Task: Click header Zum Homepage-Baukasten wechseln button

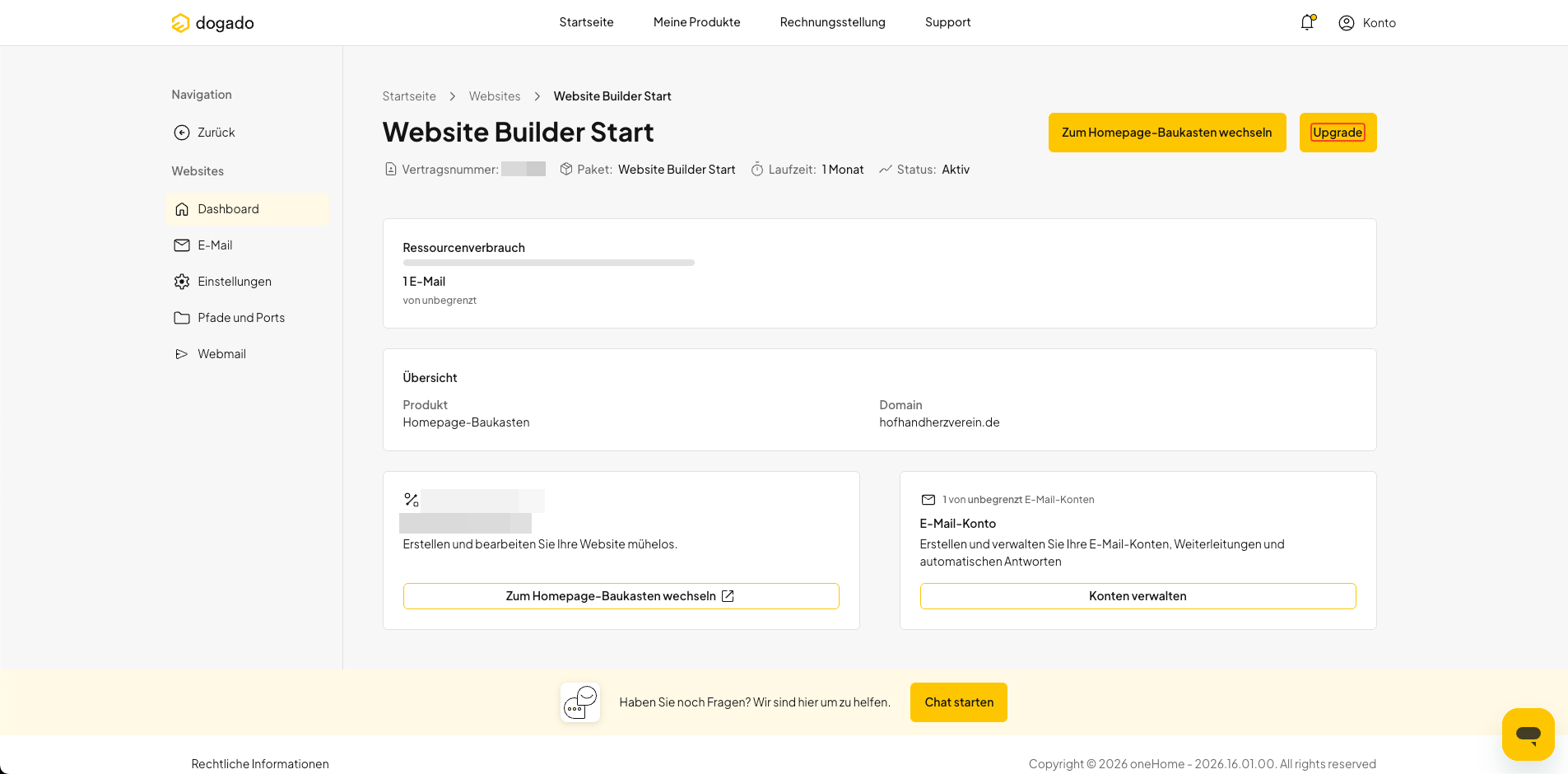Action: 1167,133
